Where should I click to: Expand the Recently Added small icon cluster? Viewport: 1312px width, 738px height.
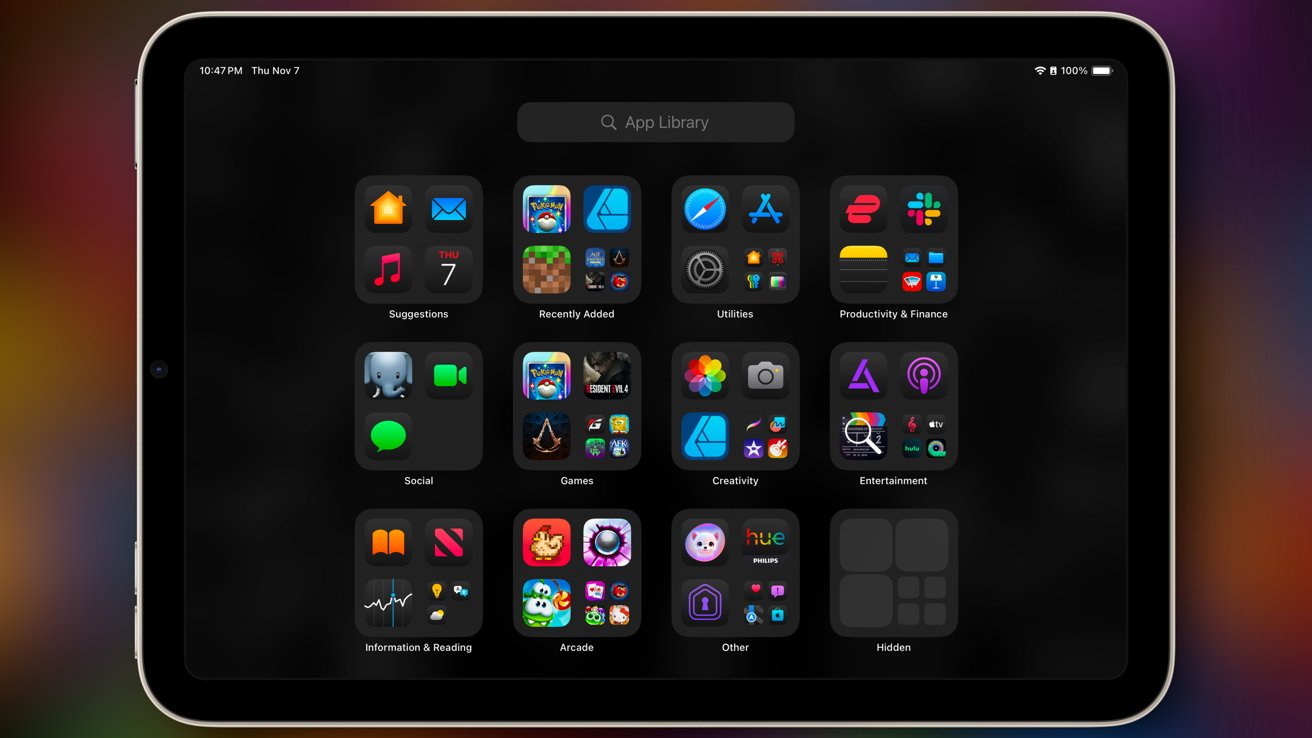pyautogui.click(x=607, y=270)
